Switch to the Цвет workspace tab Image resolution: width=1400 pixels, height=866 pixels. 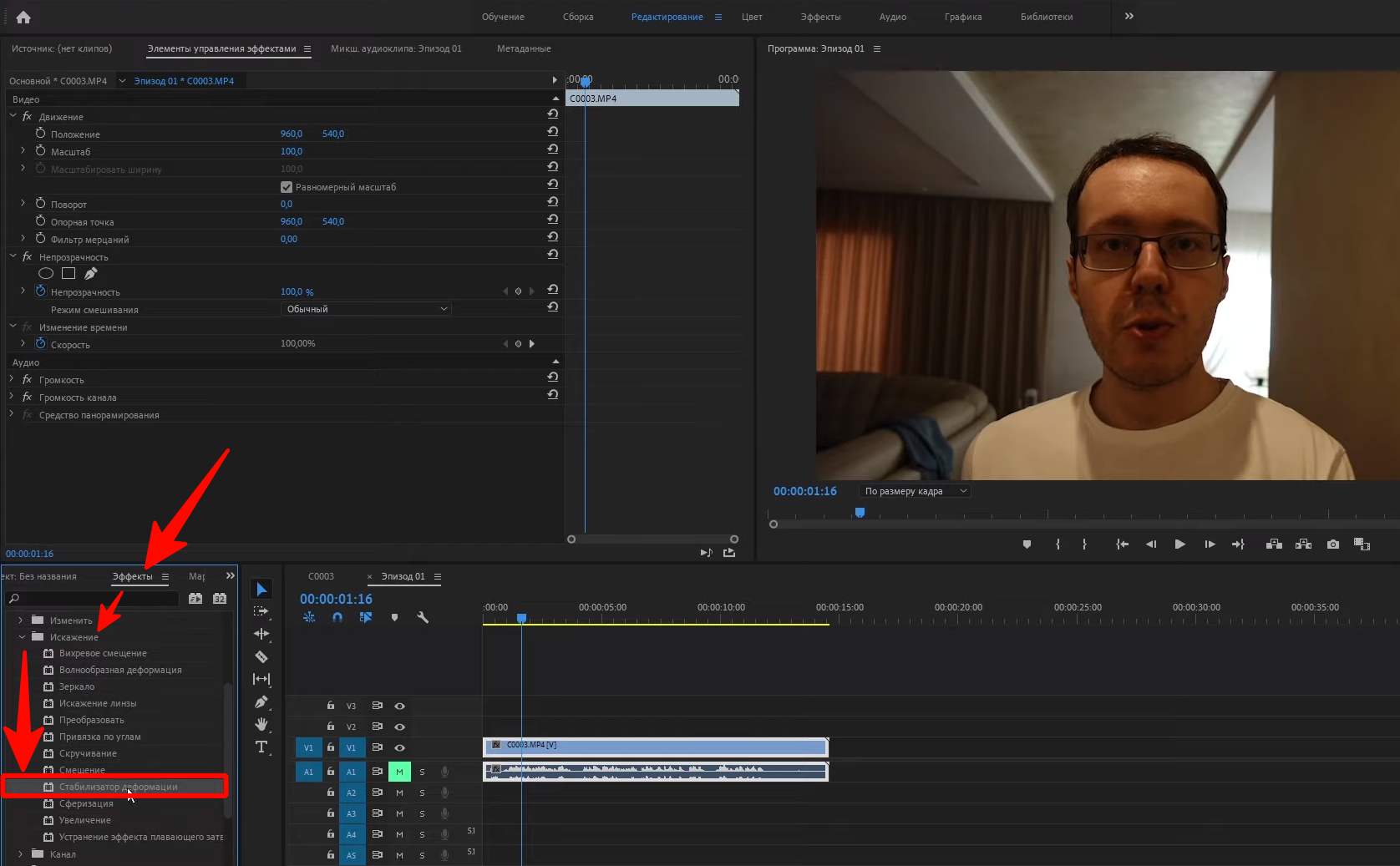[751, 17]
